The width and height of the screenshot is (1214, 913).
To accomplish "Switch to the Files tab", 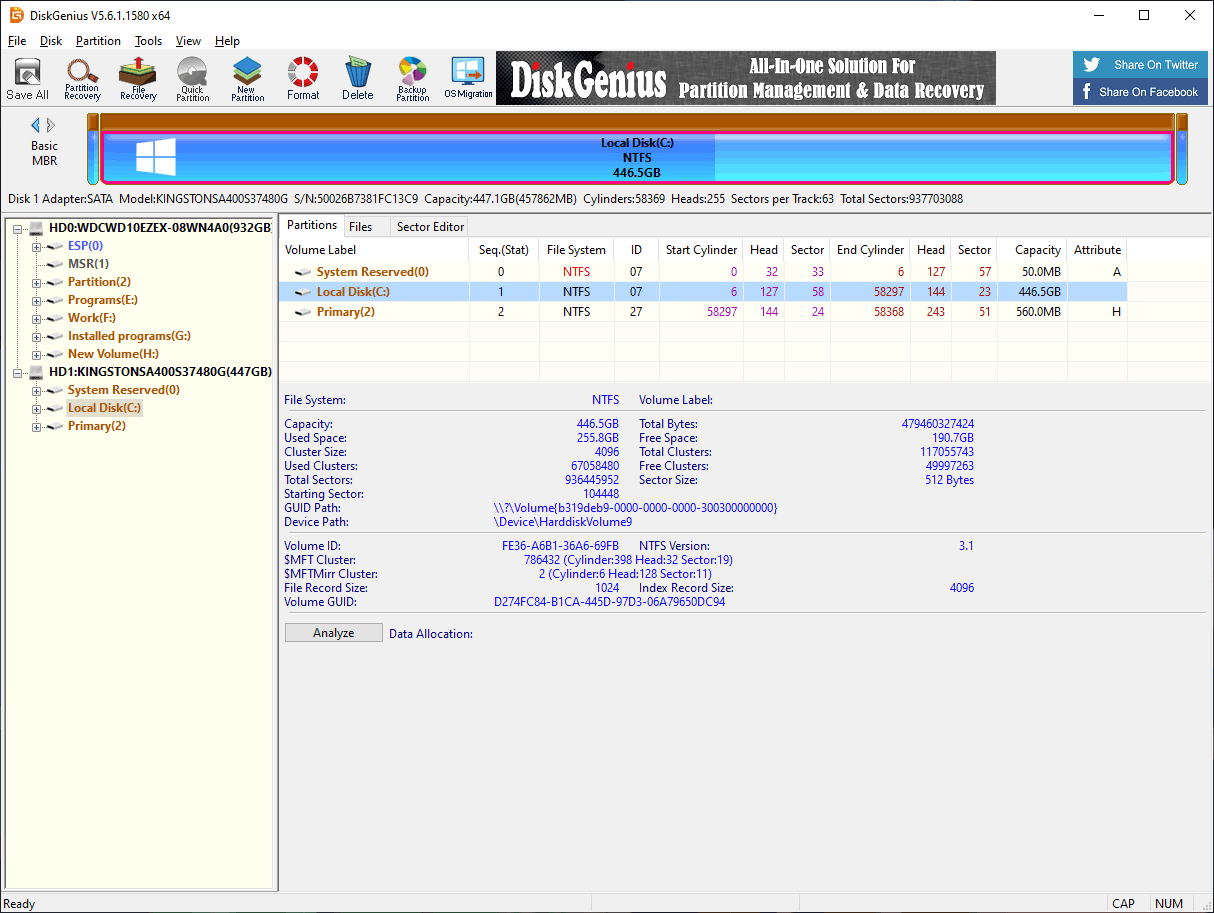I will click(x=361, y=227).
